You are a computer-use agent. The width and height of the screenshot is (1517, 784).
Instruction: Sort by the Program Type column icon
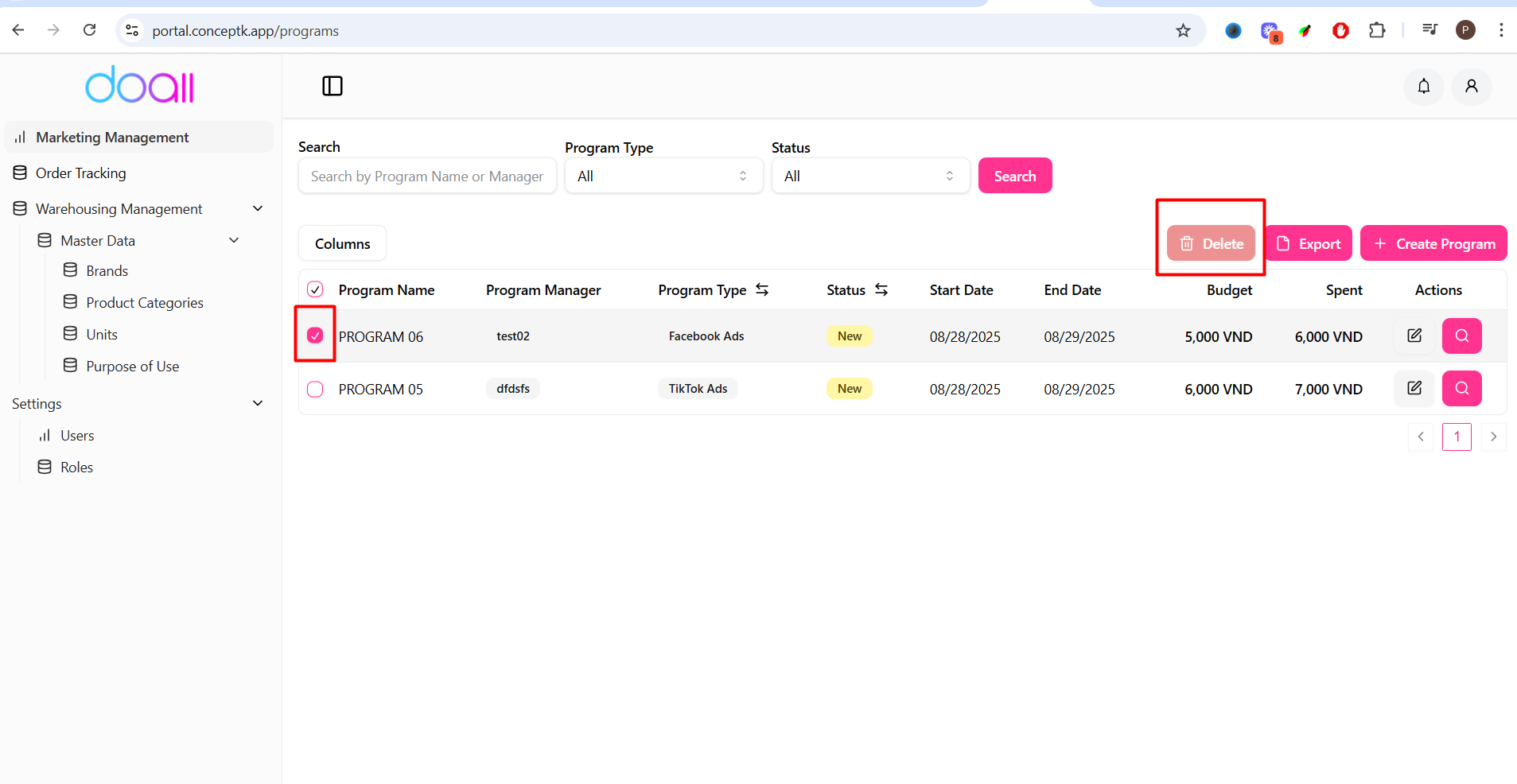tap(762, 289)
